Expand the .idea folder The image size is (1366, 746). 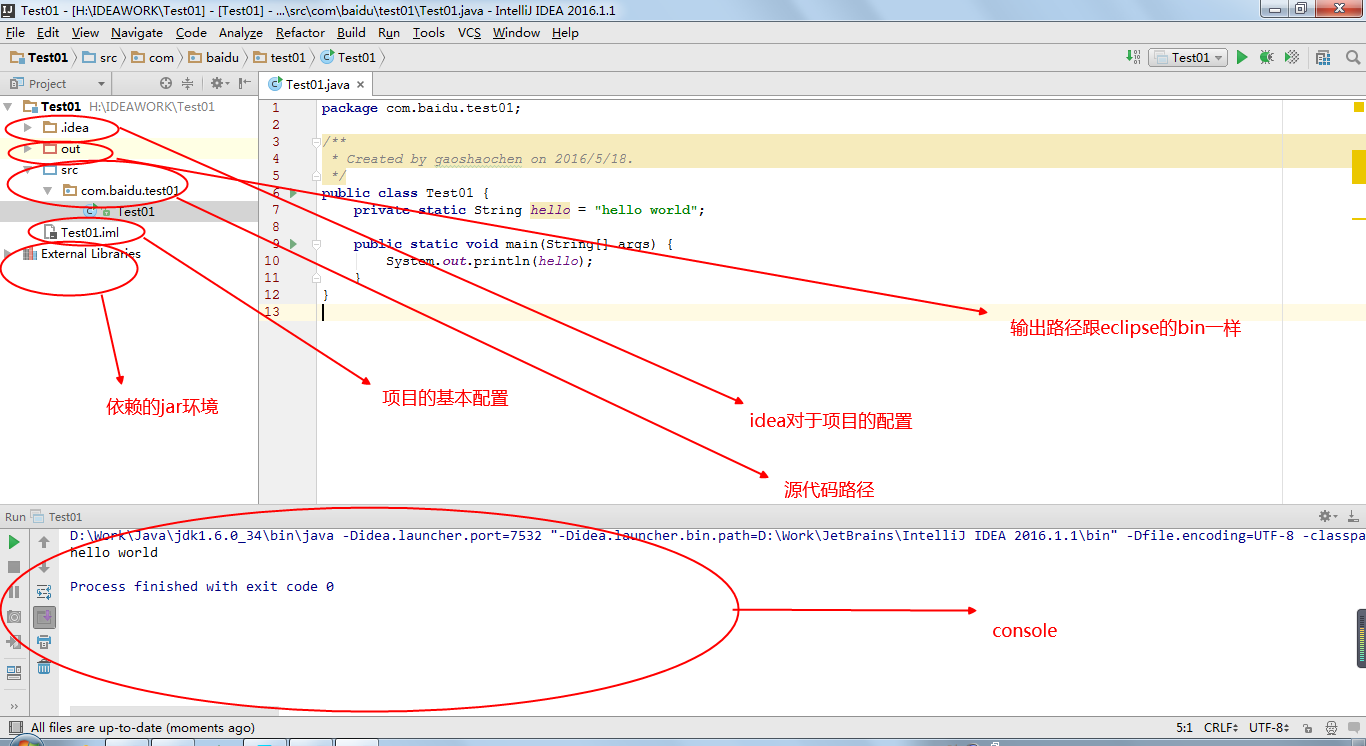point(28,128)
